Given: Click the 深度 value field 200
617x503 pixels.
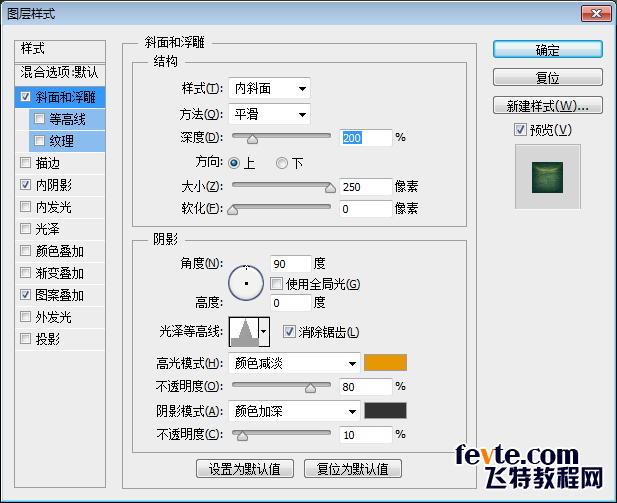Looking at the screenshot, I should coord(366,138).
